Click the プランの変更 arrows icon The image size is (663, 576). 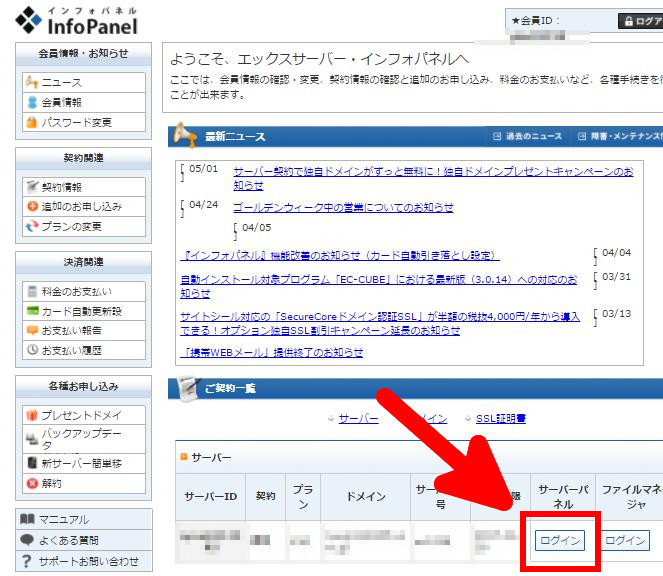click(x=32, y=226)
